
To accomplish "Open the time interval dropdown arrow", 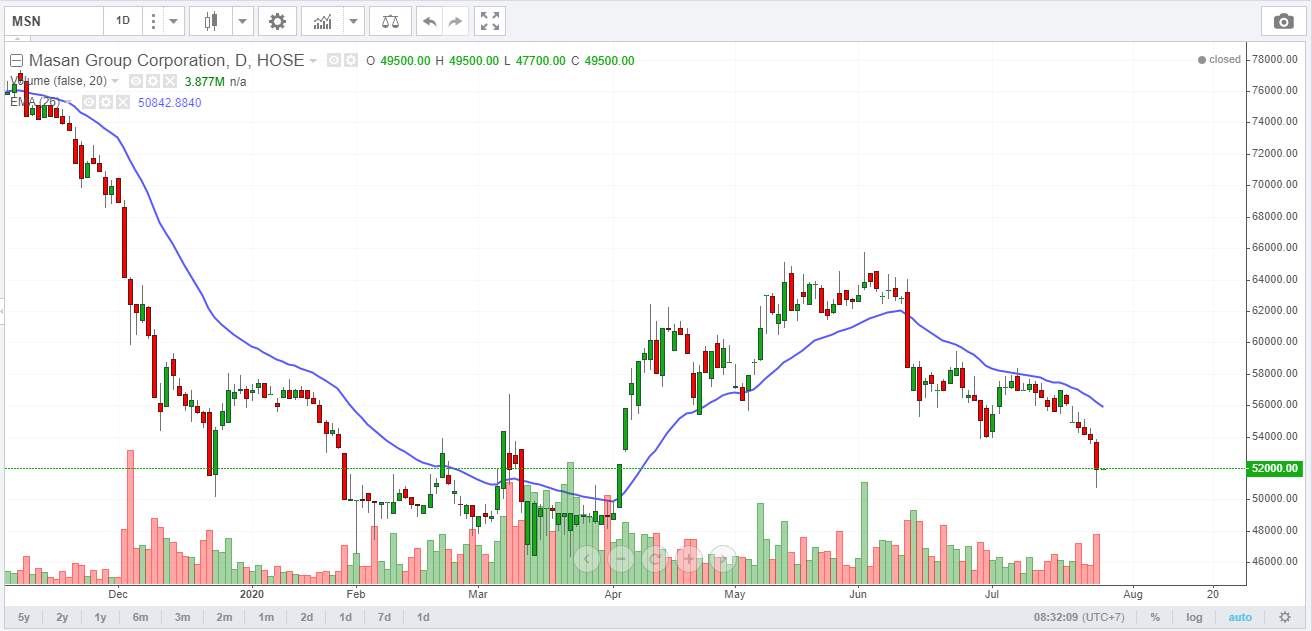I will coord(175,20).
